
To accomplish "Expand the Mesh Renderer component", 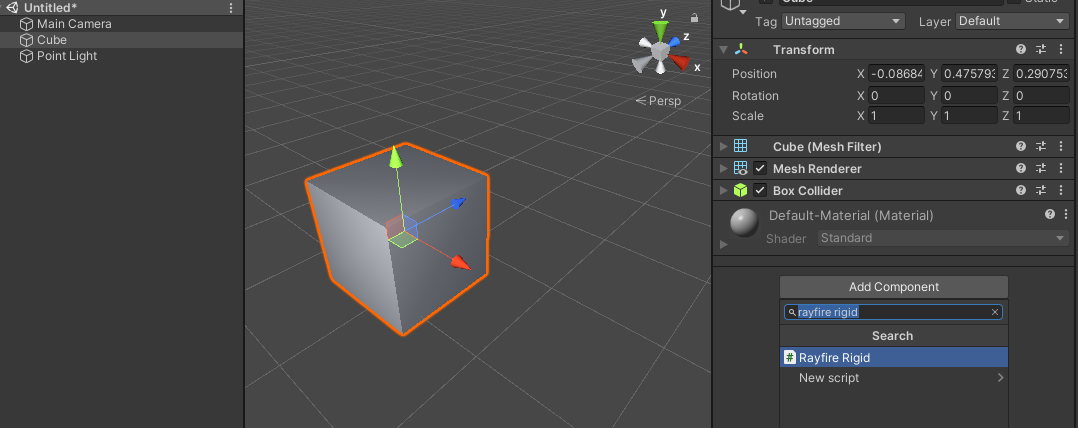I will [723, 168].
